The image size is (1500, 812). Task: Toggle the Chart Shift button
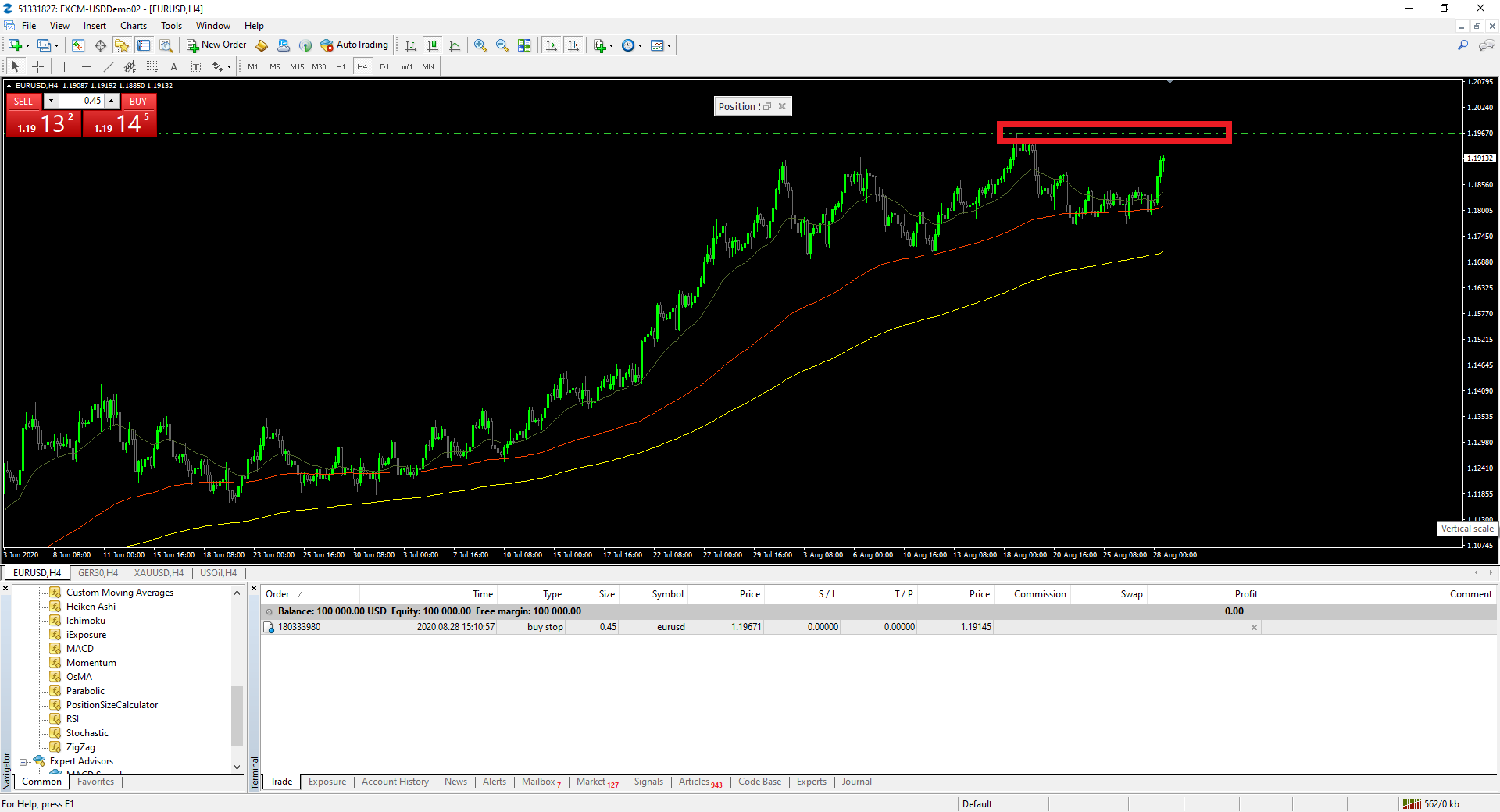(574, 45)
